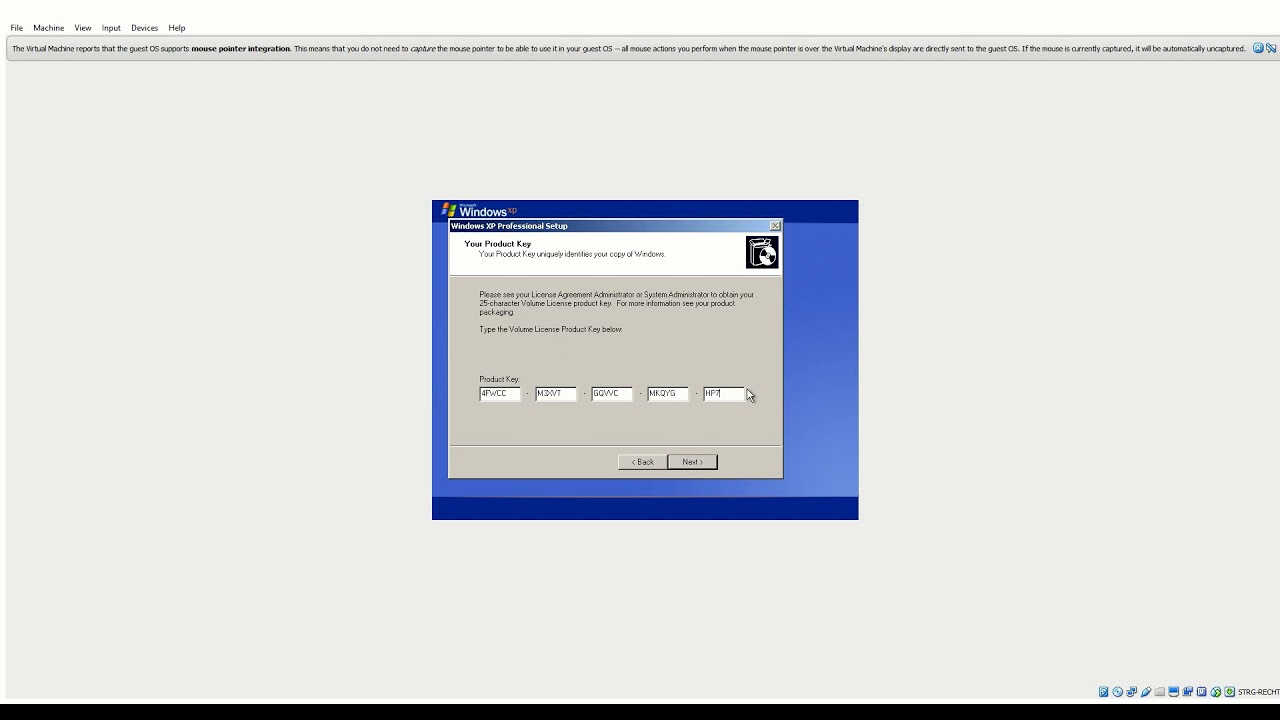This screenshot has width=1280, height=720.
Task: Click the 'Your Product Key' heading
Action: coord(498,244)
